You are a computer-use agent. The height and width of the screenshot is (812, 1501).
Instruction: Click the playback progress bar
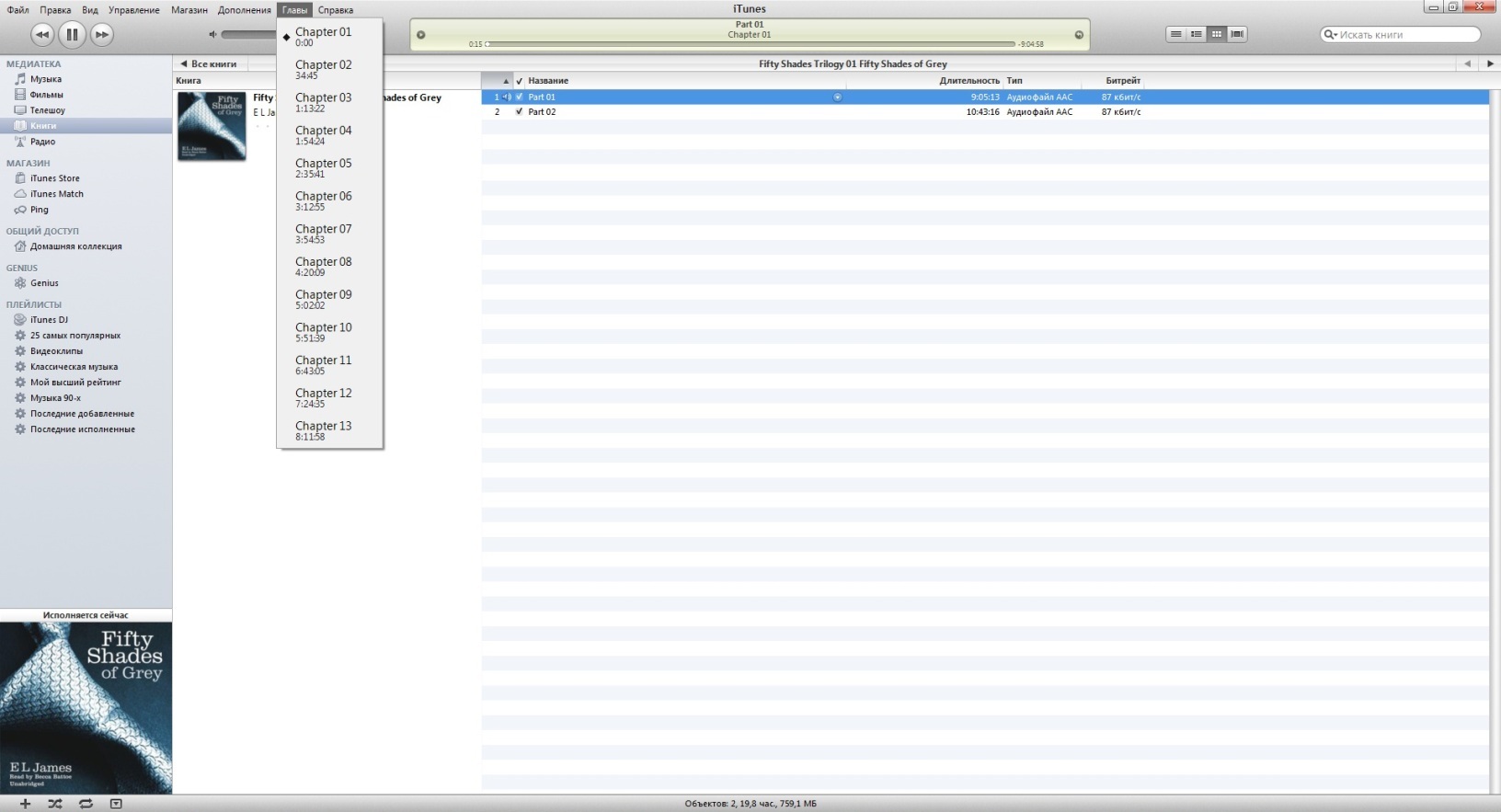click(x=750, y=44)
